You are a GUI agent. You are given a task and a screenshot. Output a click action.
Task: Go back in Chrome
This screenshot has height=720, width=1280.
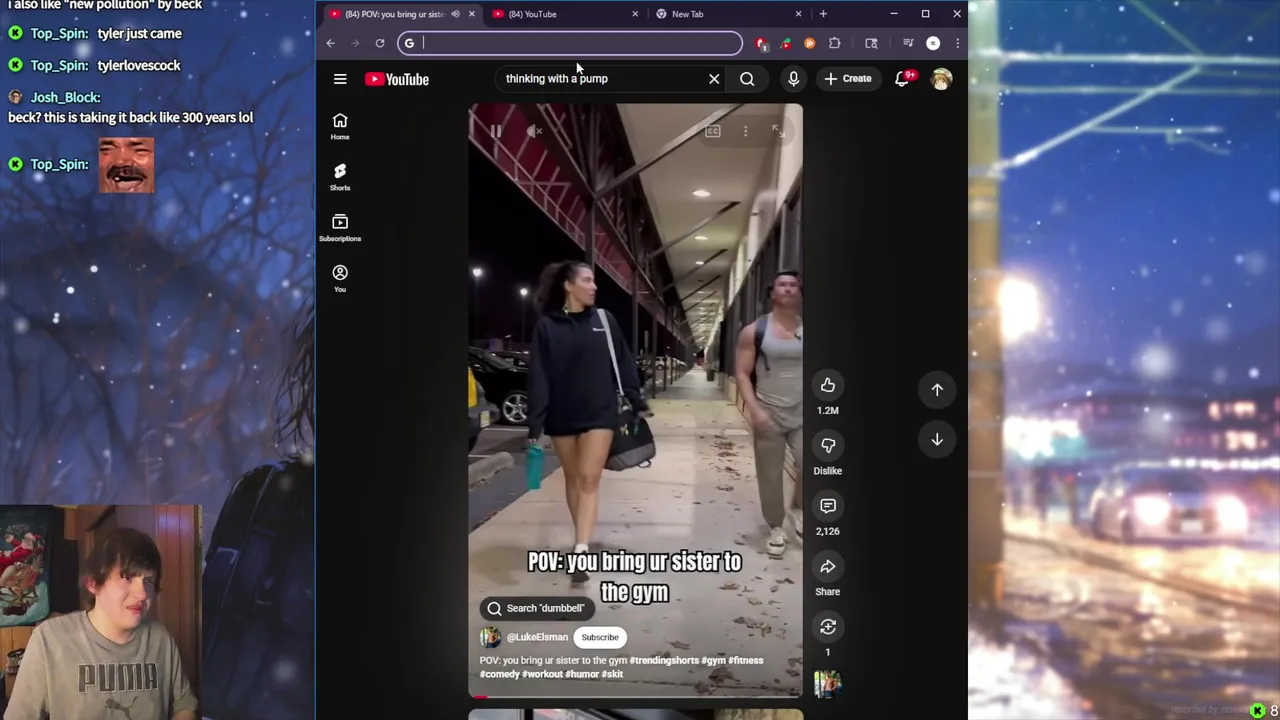[331, 43]
